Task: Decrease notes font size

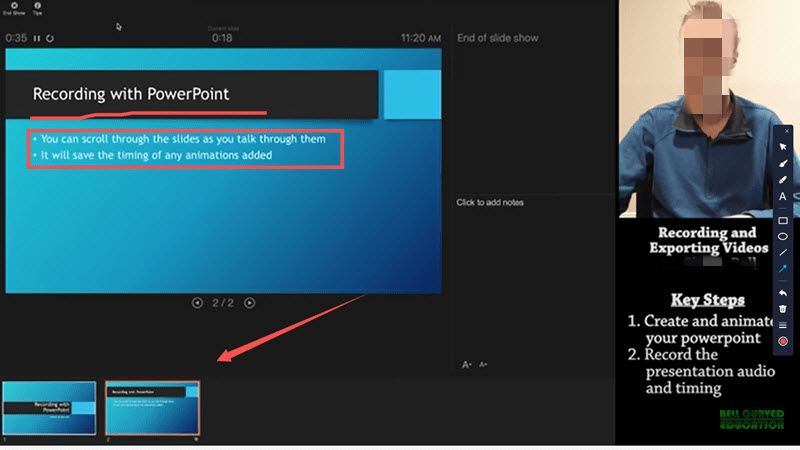Action: pos(483,364)
